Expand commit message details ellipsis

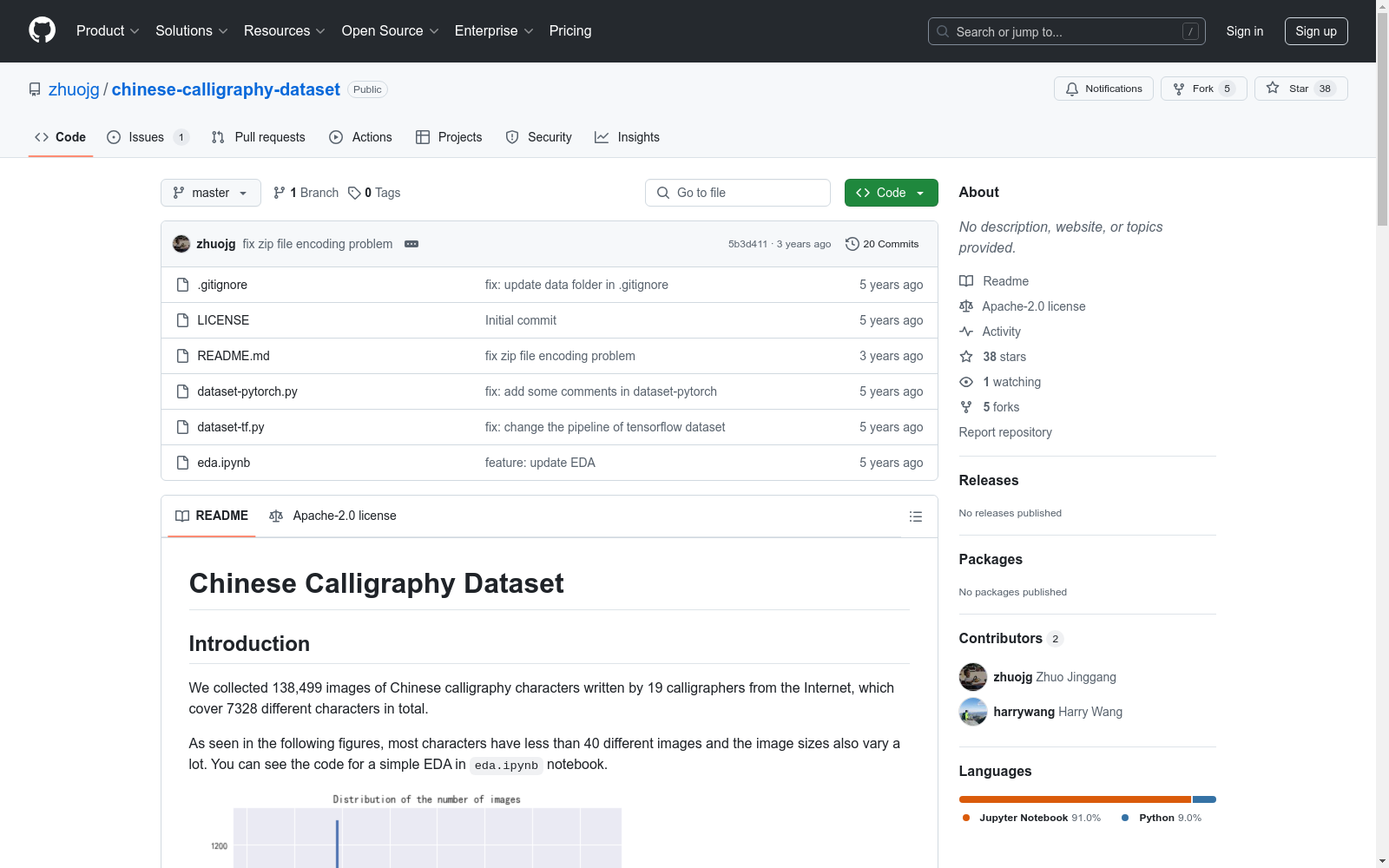411,244
